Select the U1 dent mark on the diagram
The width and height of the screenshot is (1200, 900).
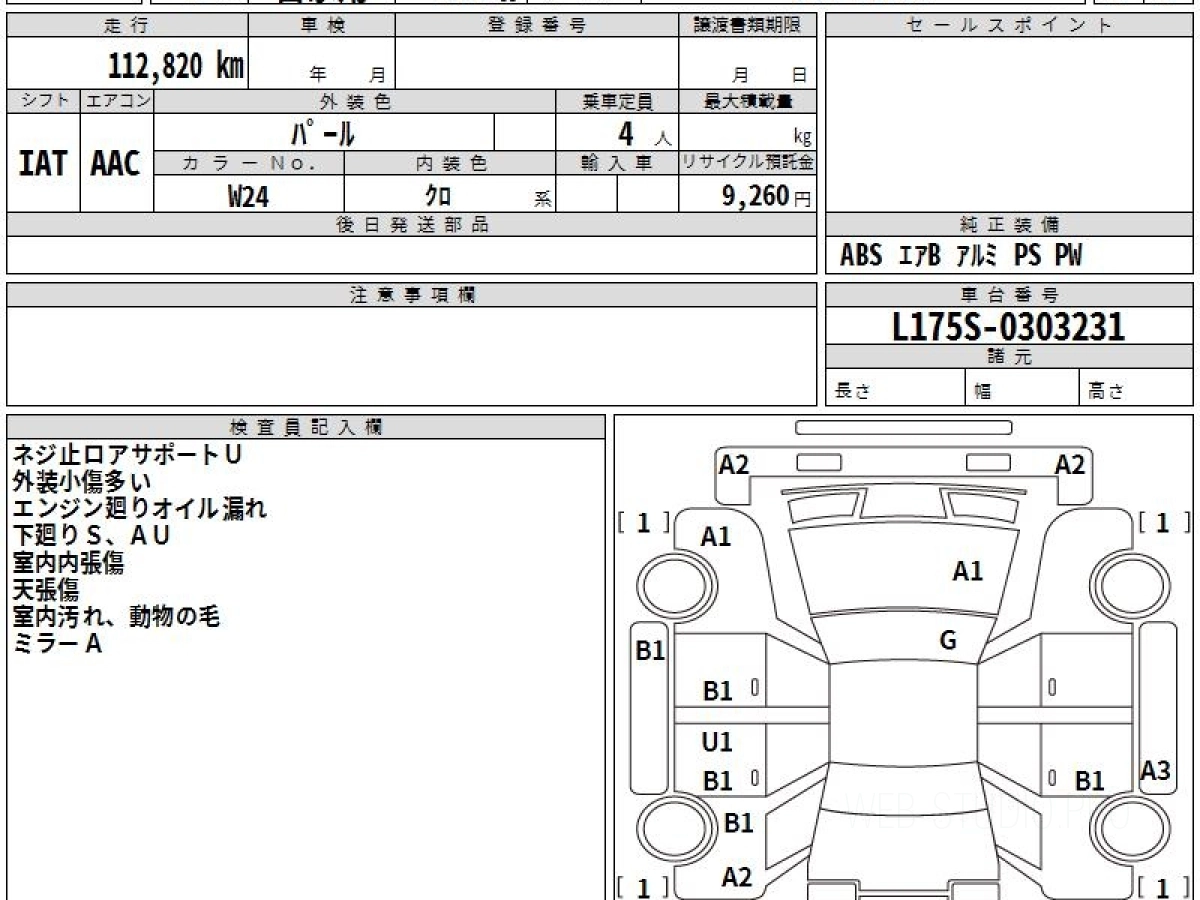click(x=717, y=742)
